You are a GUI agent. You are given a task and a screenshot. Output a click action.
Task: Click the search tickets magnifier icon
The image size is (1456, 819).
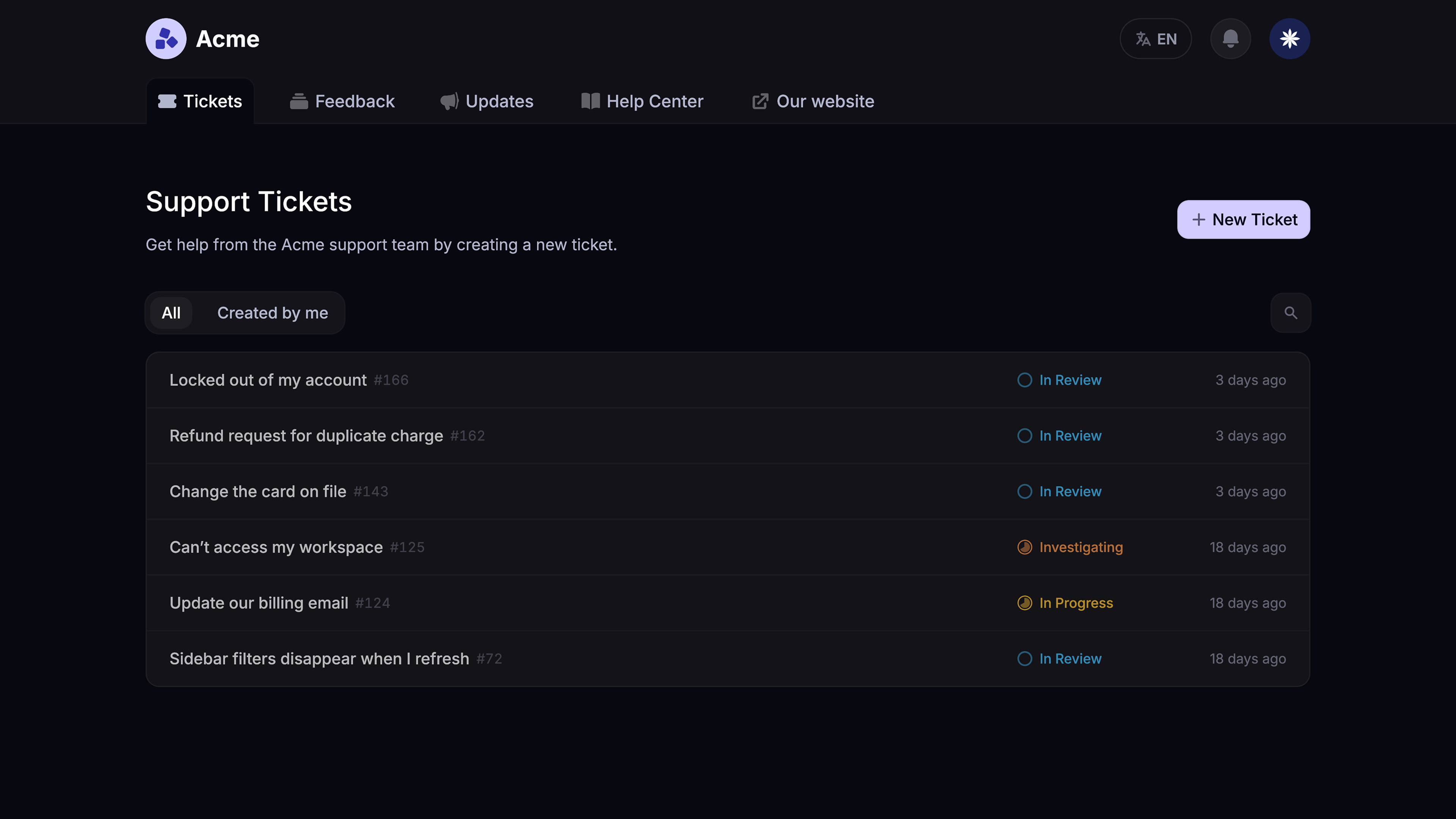(1290, 312)
